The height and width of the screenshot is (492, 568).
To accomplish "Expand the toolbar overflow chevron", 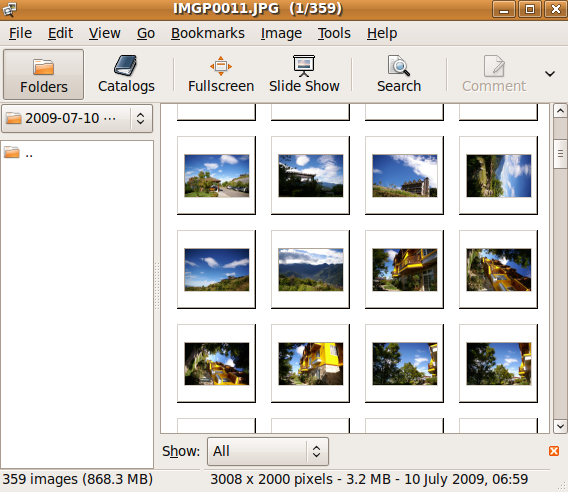I will pyautogui.click(x=550, y=74).
